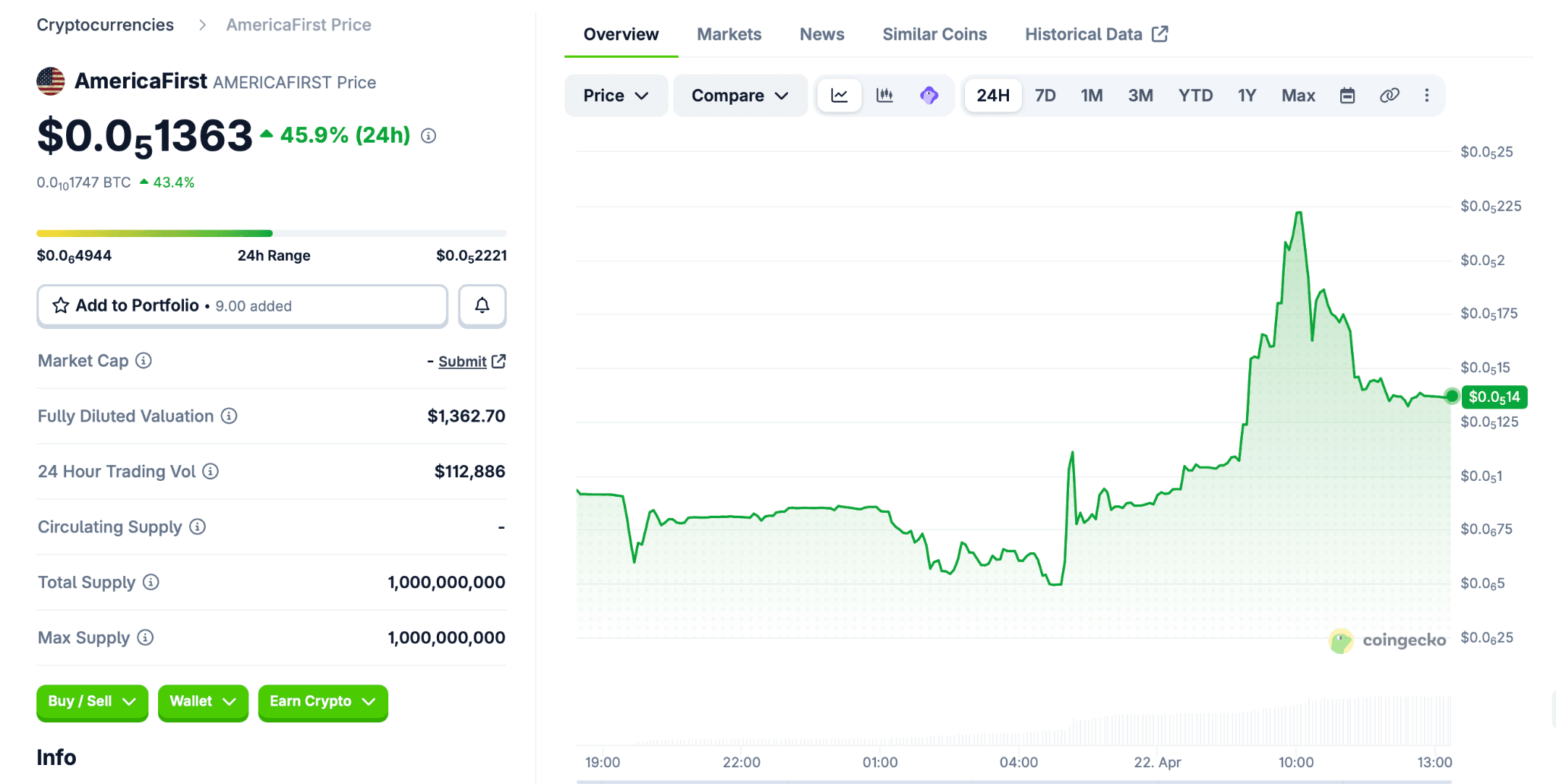This screenshot has width=1556, height=784.
Task: Click the price alert bell icon
Action: click(x=482, y=306)
